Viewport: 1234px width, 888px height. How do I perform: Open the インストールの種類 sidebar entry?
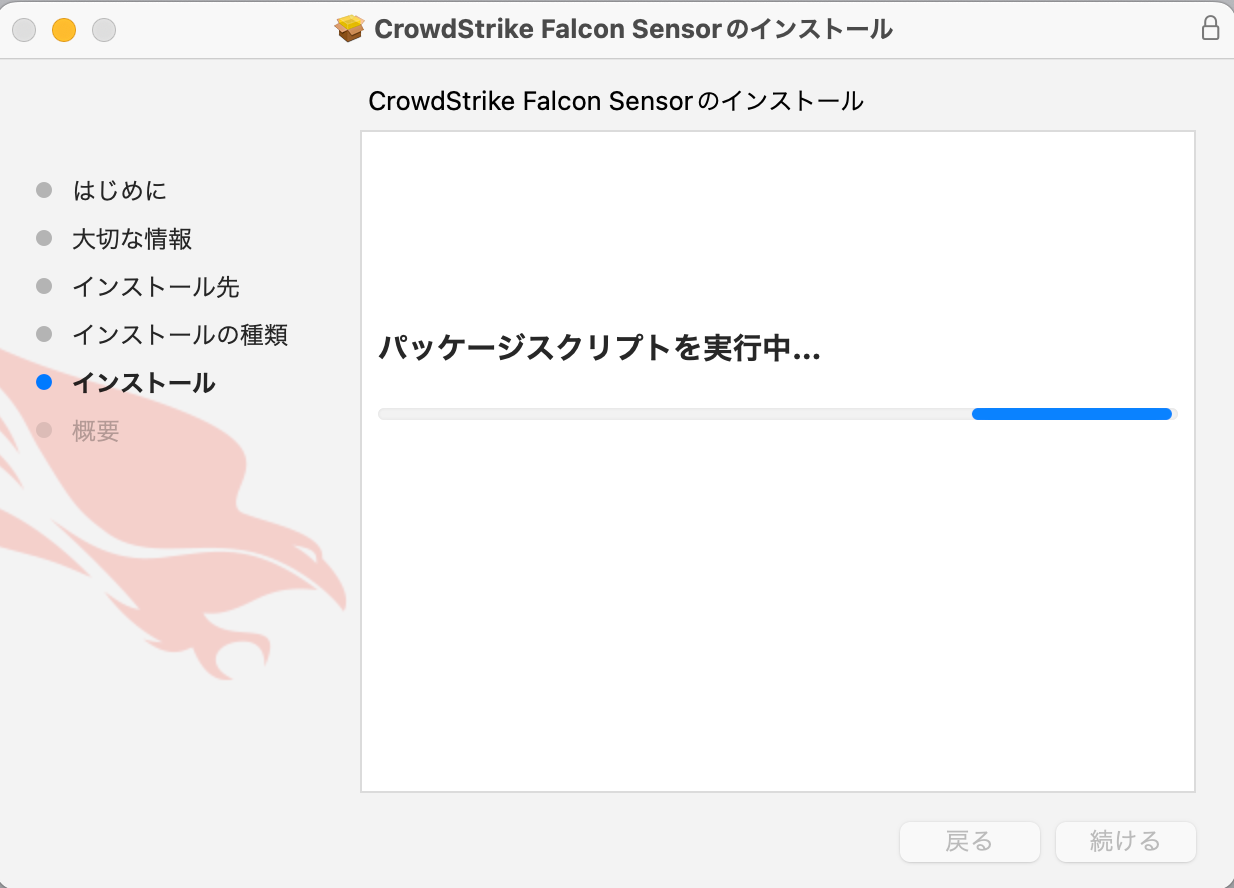(180, 334)
